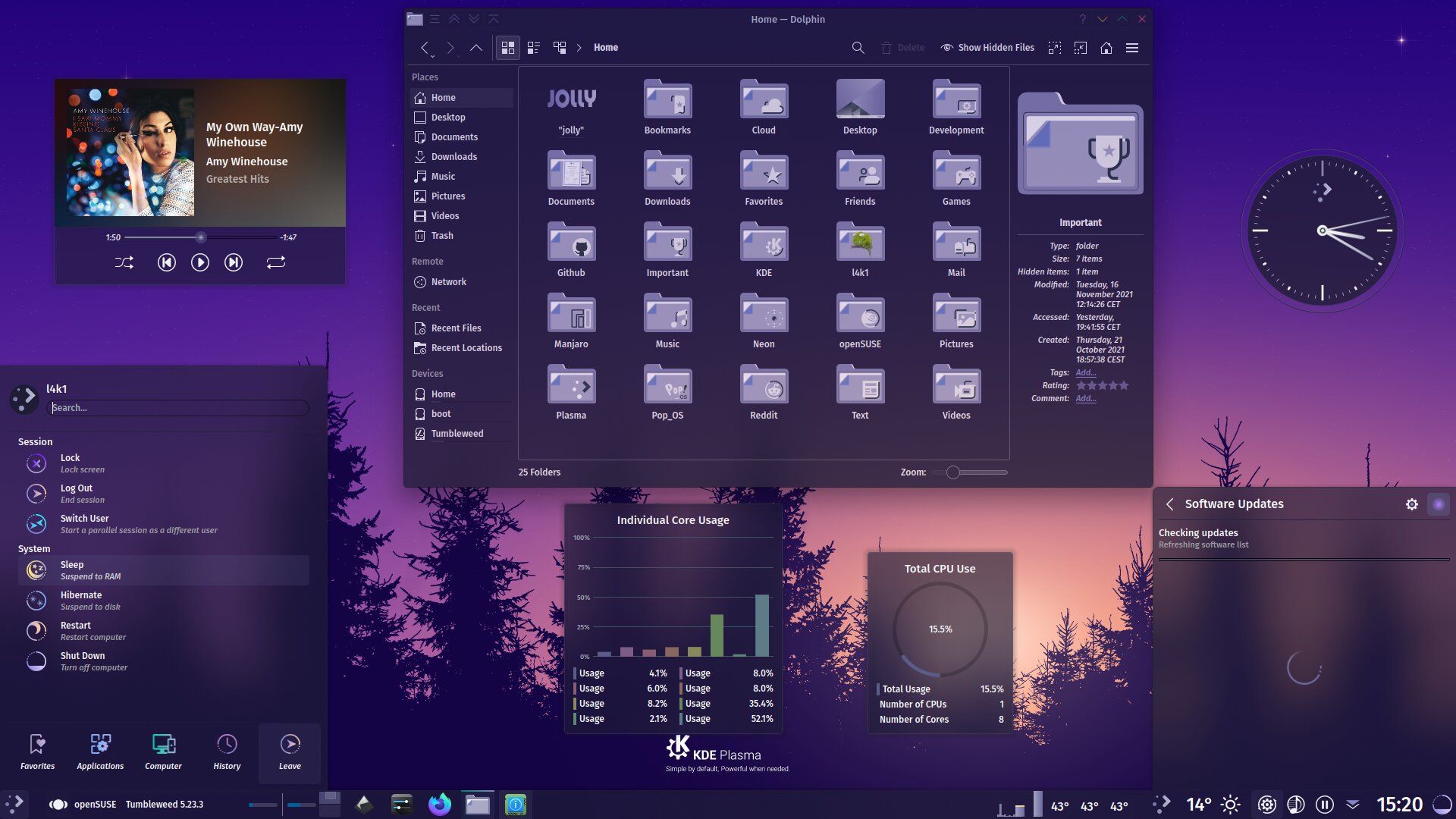This screenshot has width=1456, height=819.
Task: Switch to Computer tab in launcher
Action: point(163,753)
